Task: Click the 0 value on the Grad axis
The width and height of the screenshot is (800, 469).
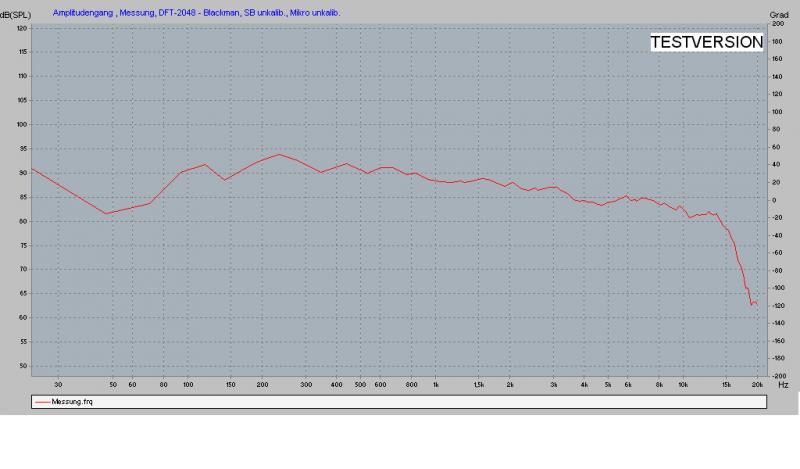Action: [x=774, y=200]
